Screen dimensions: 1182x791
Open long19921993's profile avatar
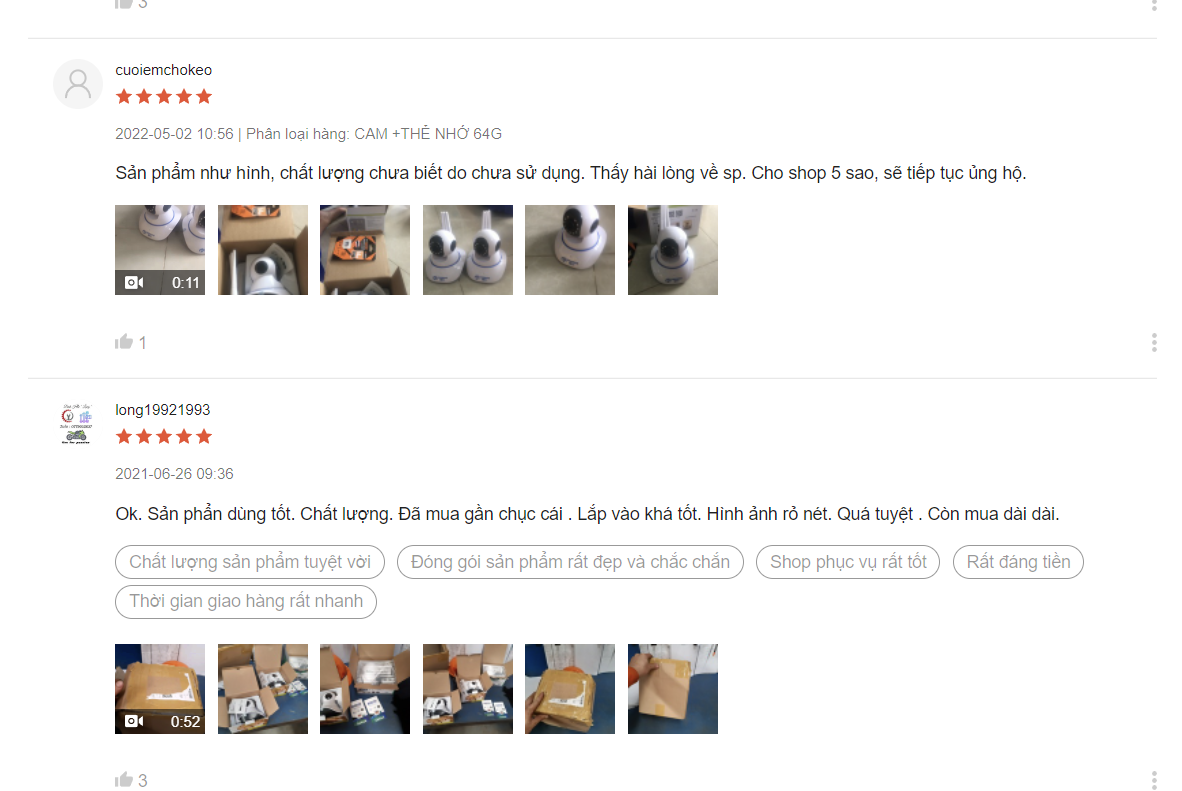[77, 424]
